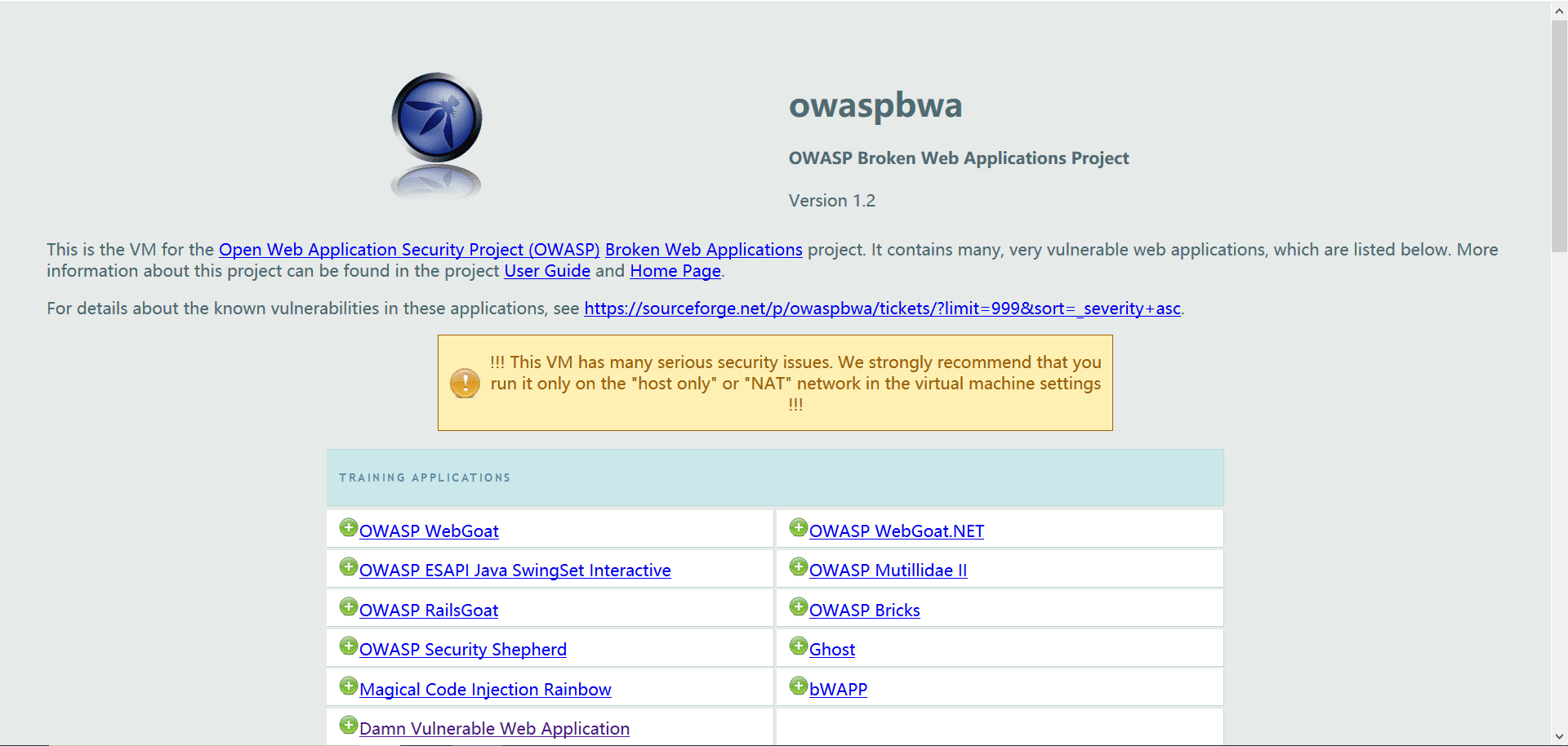
Task: Open Magical Code Injection Rainbow
Action: coord(485,690)
